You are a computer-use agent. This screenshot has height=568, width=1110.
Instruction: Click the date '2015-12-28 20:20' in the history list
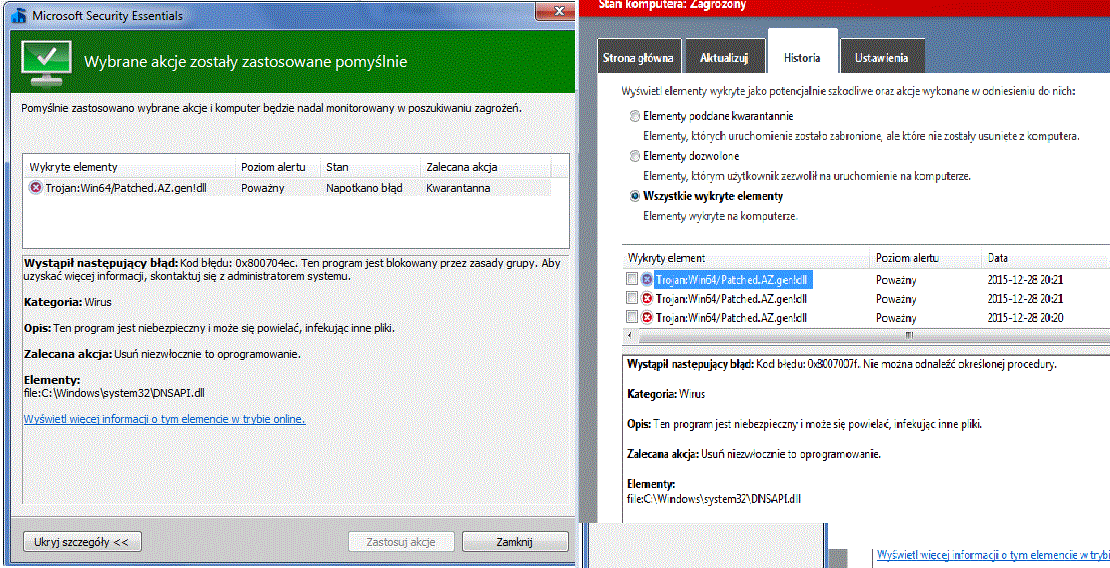coord(1025,318)
